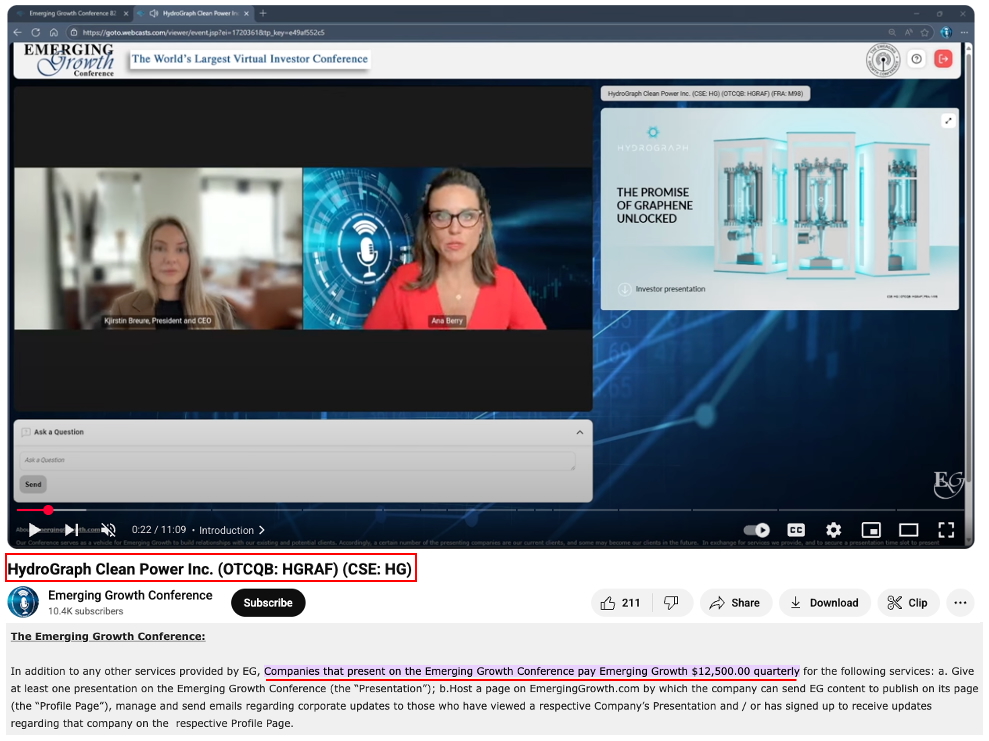
Task: Click the browser address bar URL
Action: tap(204, 32)
